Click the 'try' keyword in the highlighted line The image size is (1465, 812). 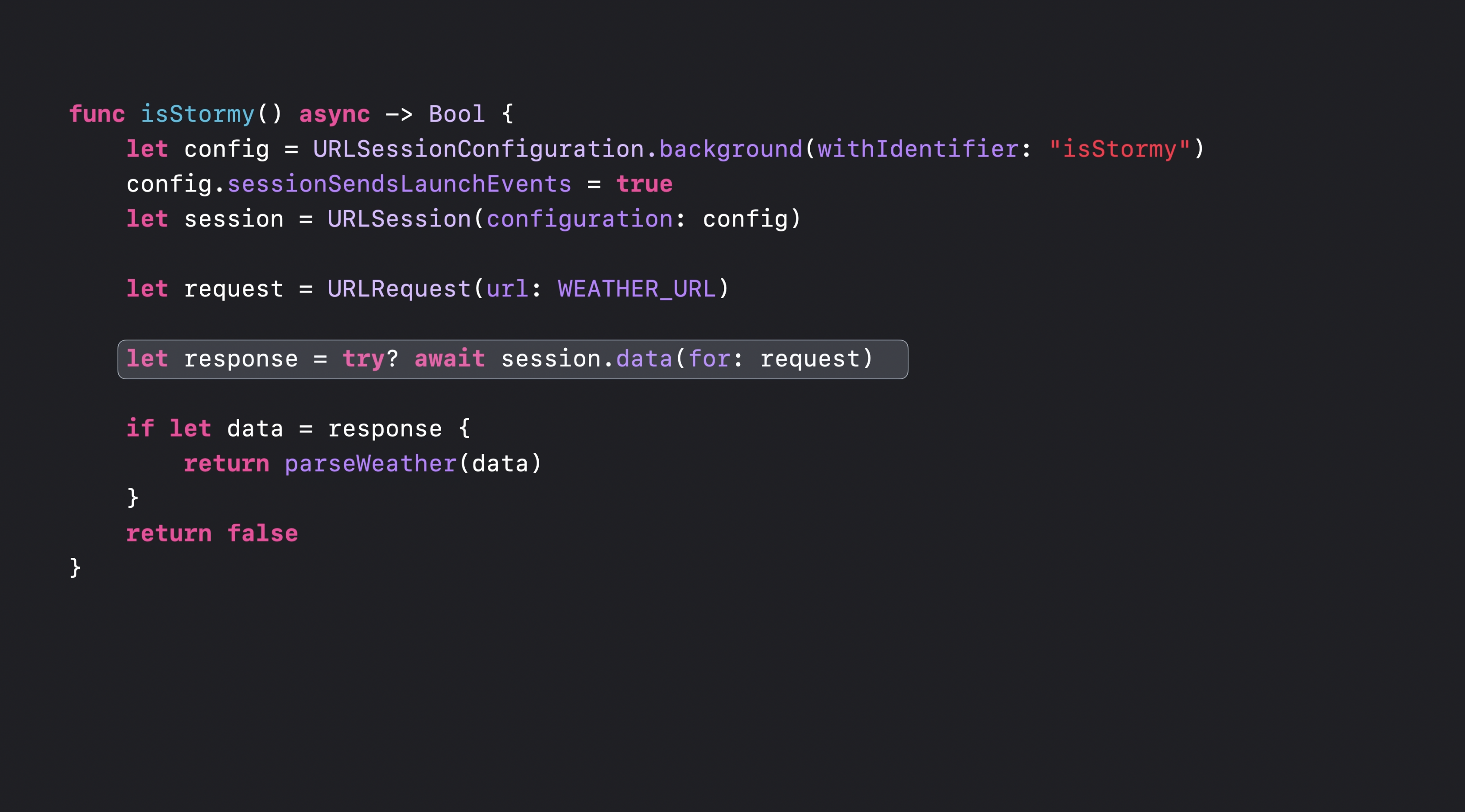point(363,359)
